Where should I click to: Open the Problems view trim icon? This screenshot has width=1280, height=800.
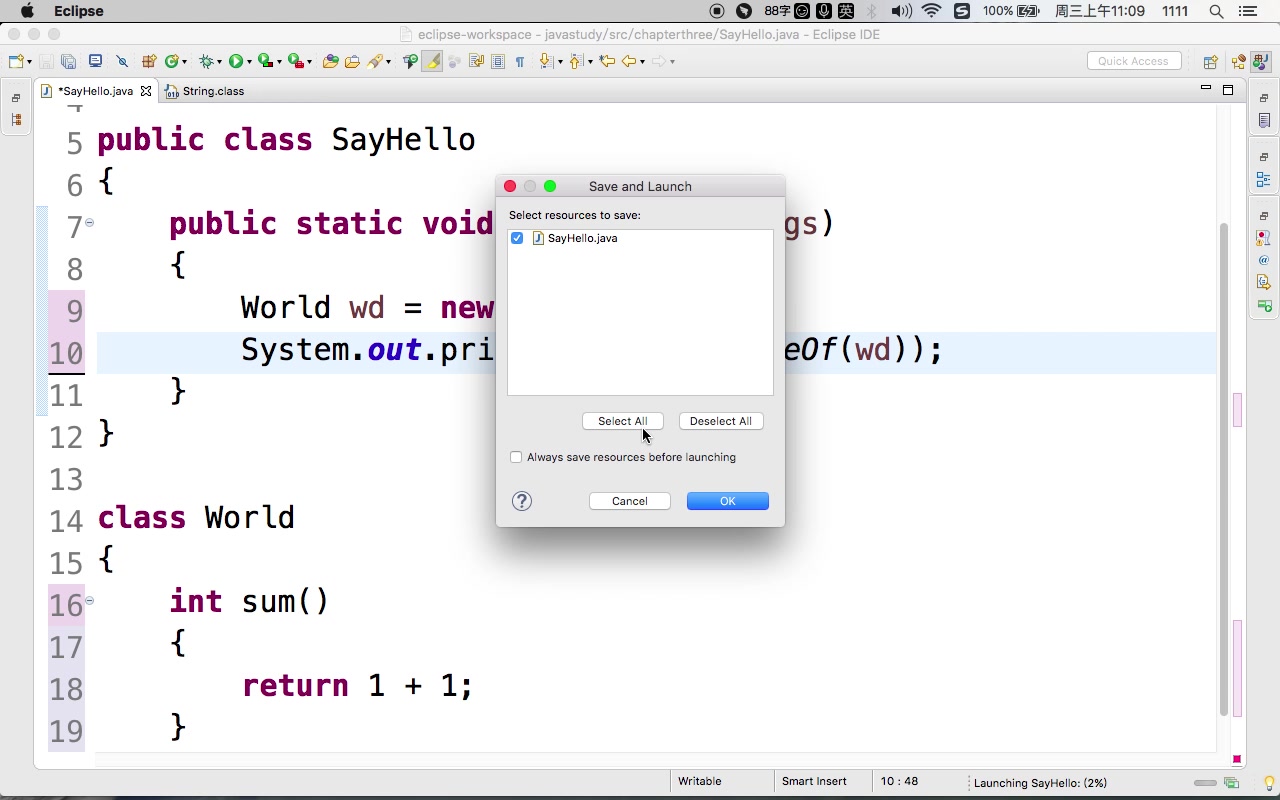tap(1264, 238)
